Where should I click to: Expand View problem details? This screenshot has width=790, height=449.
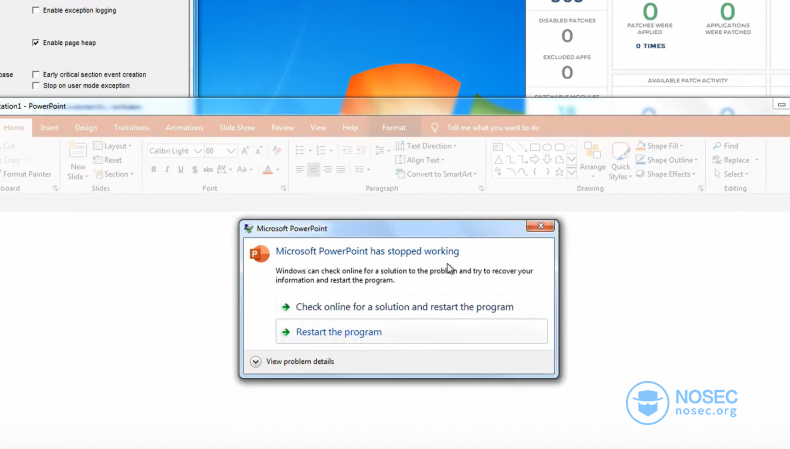tap(292, 361)
